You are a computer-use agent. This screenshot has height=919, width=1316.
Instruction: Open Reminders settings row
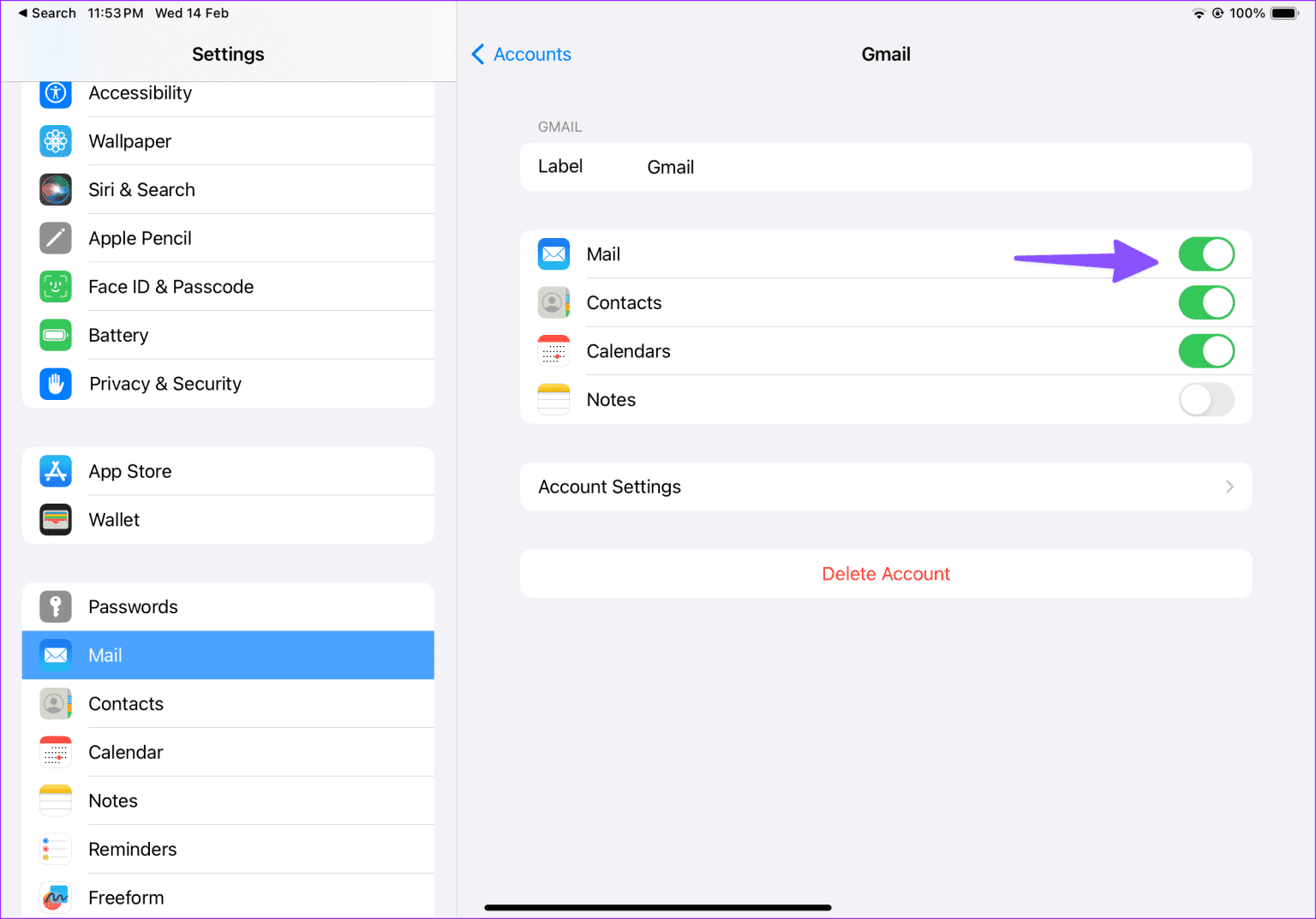228,850
